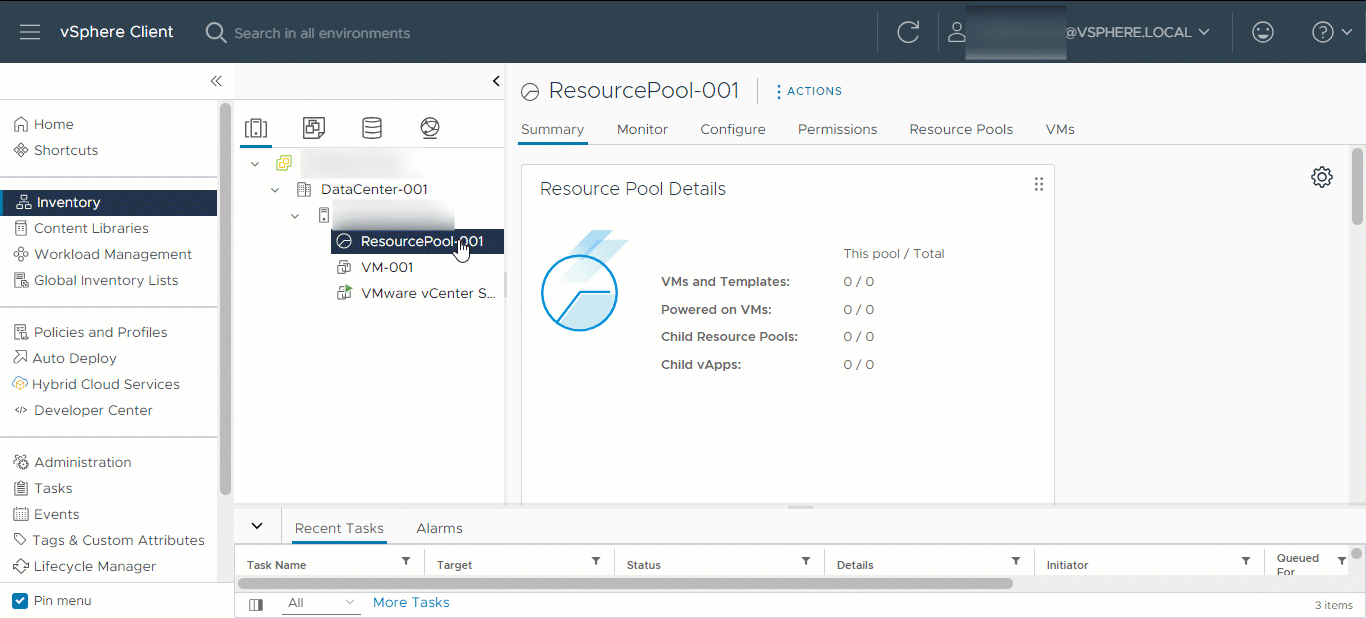Switch to the Alarms tab
The width and height of the screenshot is (1366, 618).
pos(439,528)
